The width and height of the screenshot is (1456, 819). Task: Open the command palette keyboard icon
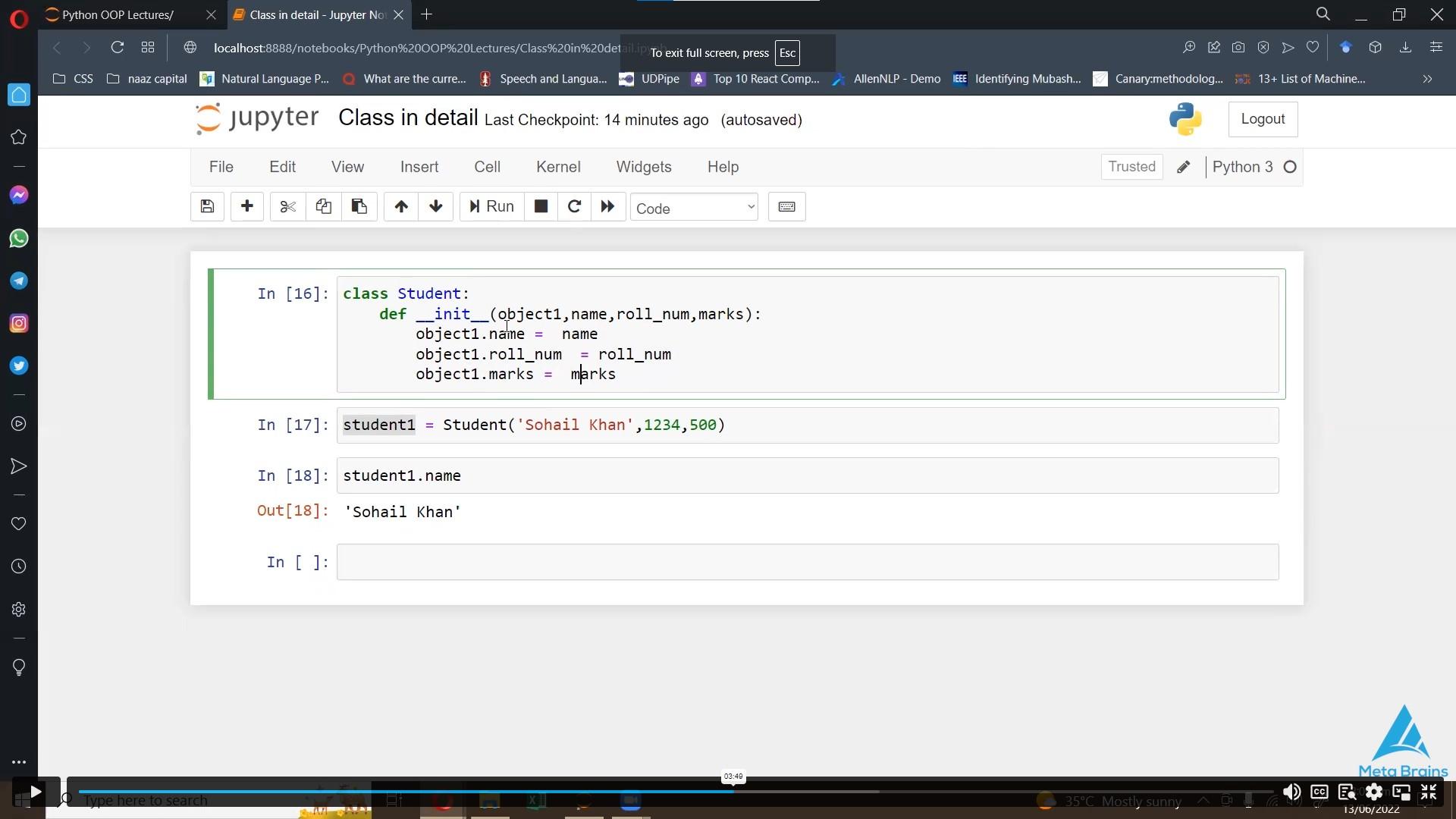786,206
